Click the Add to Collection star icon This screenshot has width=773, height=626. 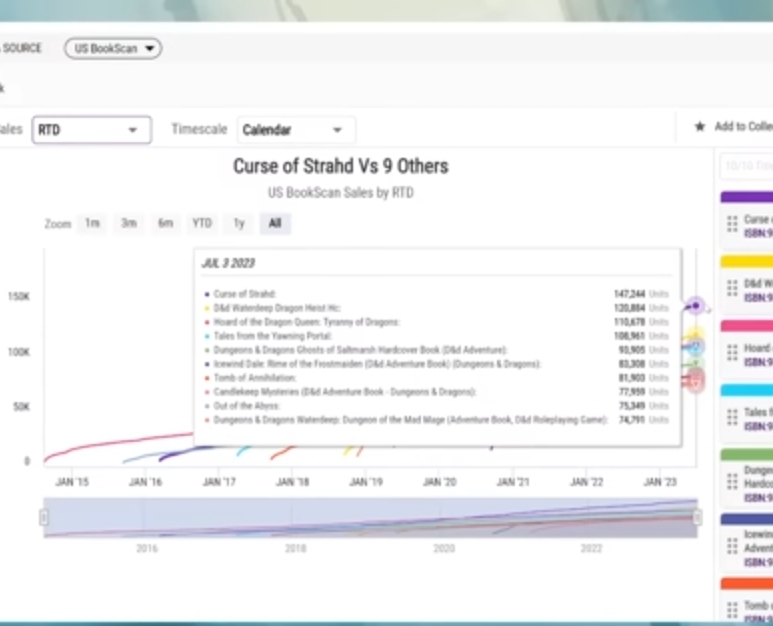[700, 127]
